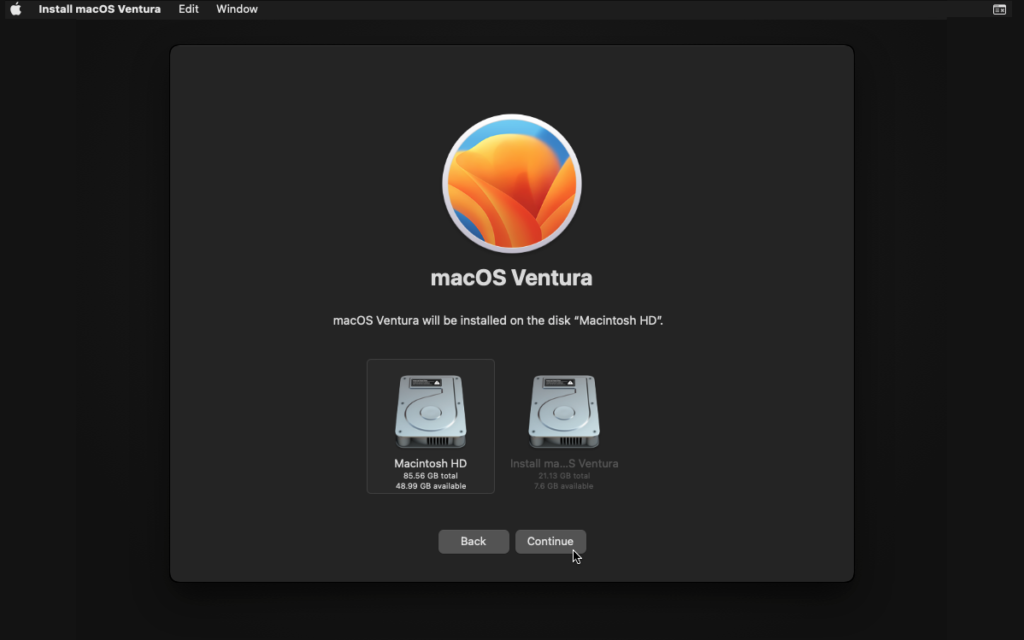Select the Macintosh HD label
This screenshot has height=640, width=1024.
[430, 464]
